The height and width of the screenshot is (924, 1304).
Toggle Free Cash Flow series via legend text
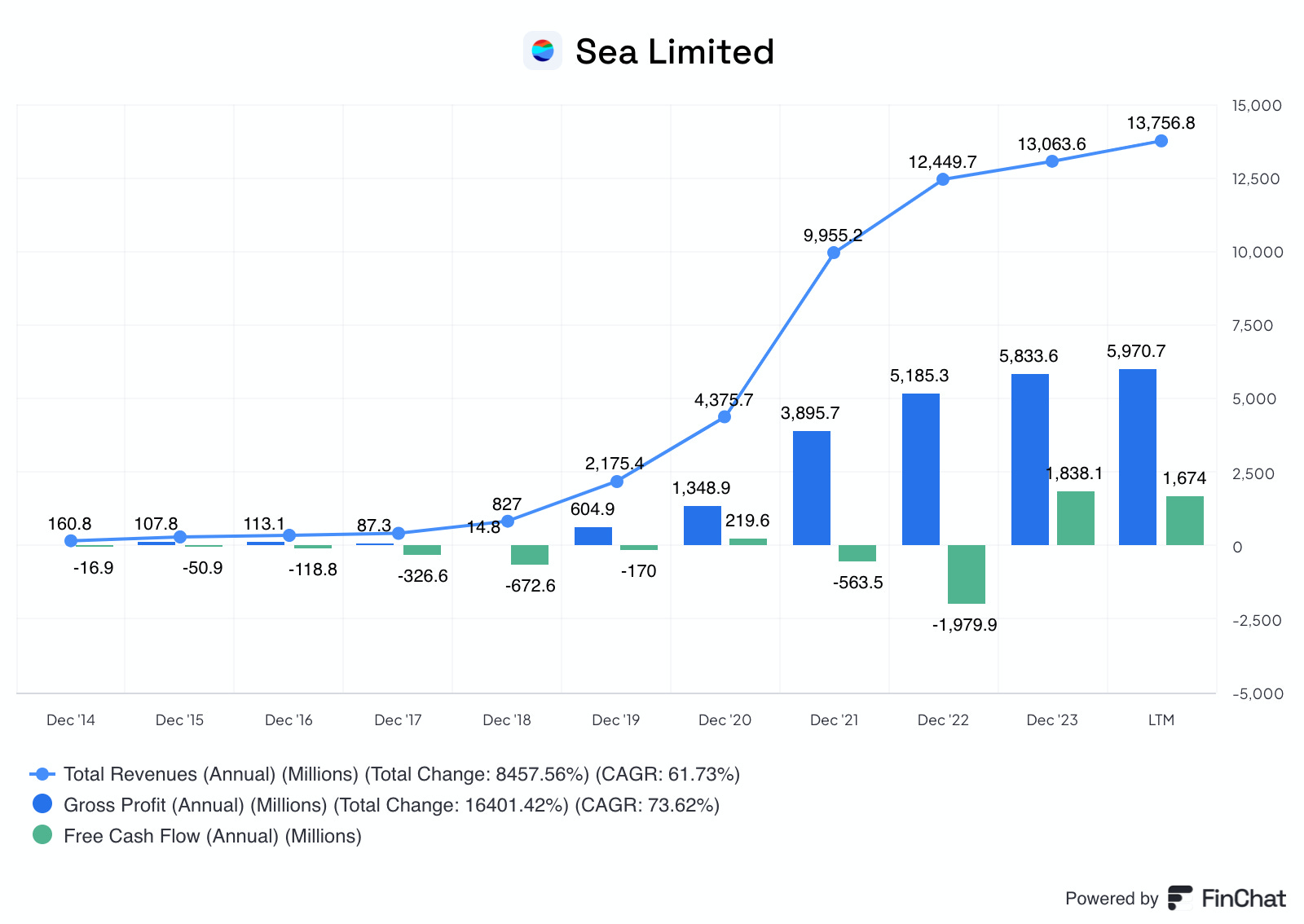[x=213, y=836]
